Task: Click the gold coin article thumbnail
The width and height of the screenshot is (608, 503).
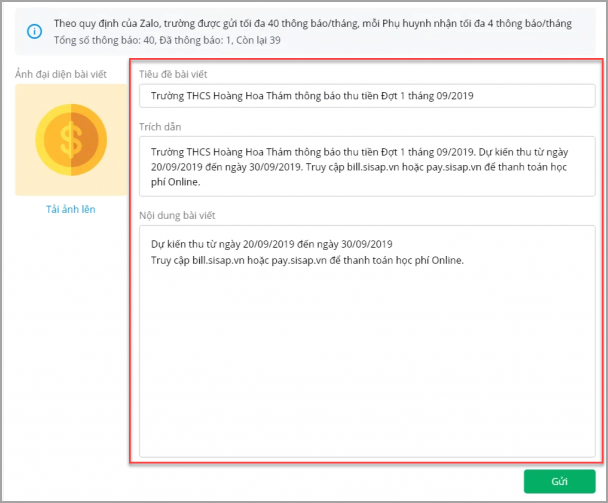Action: (71, 140)
